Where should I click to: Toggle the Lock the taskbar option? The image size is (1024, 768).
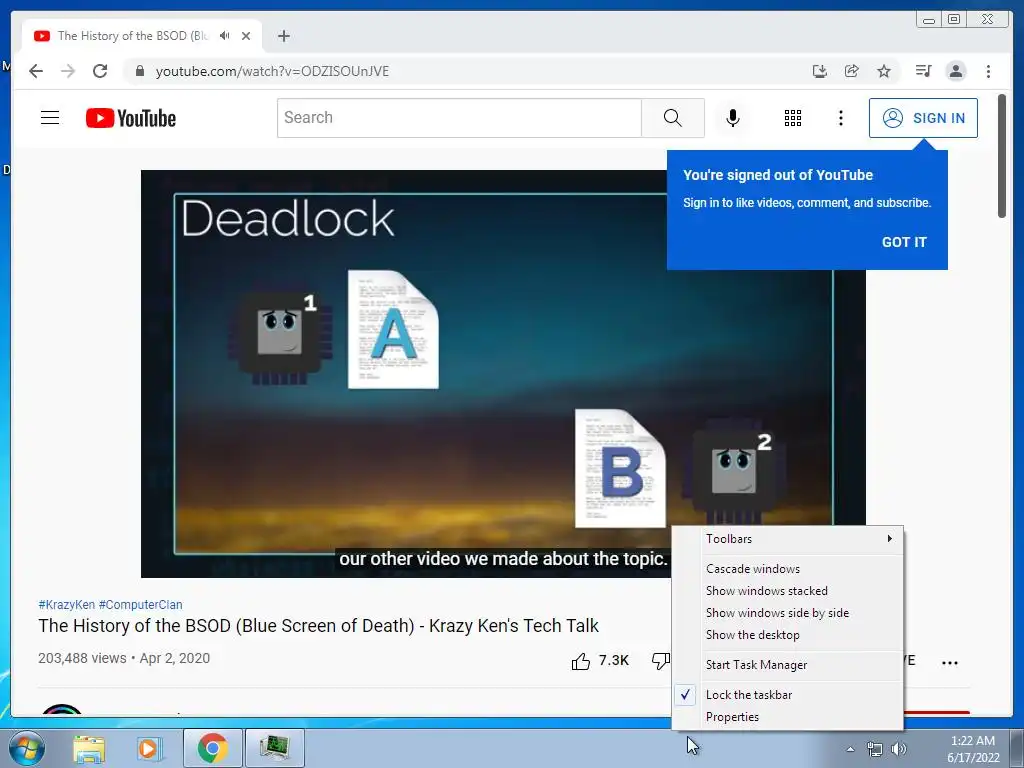[x=788, y=695]
